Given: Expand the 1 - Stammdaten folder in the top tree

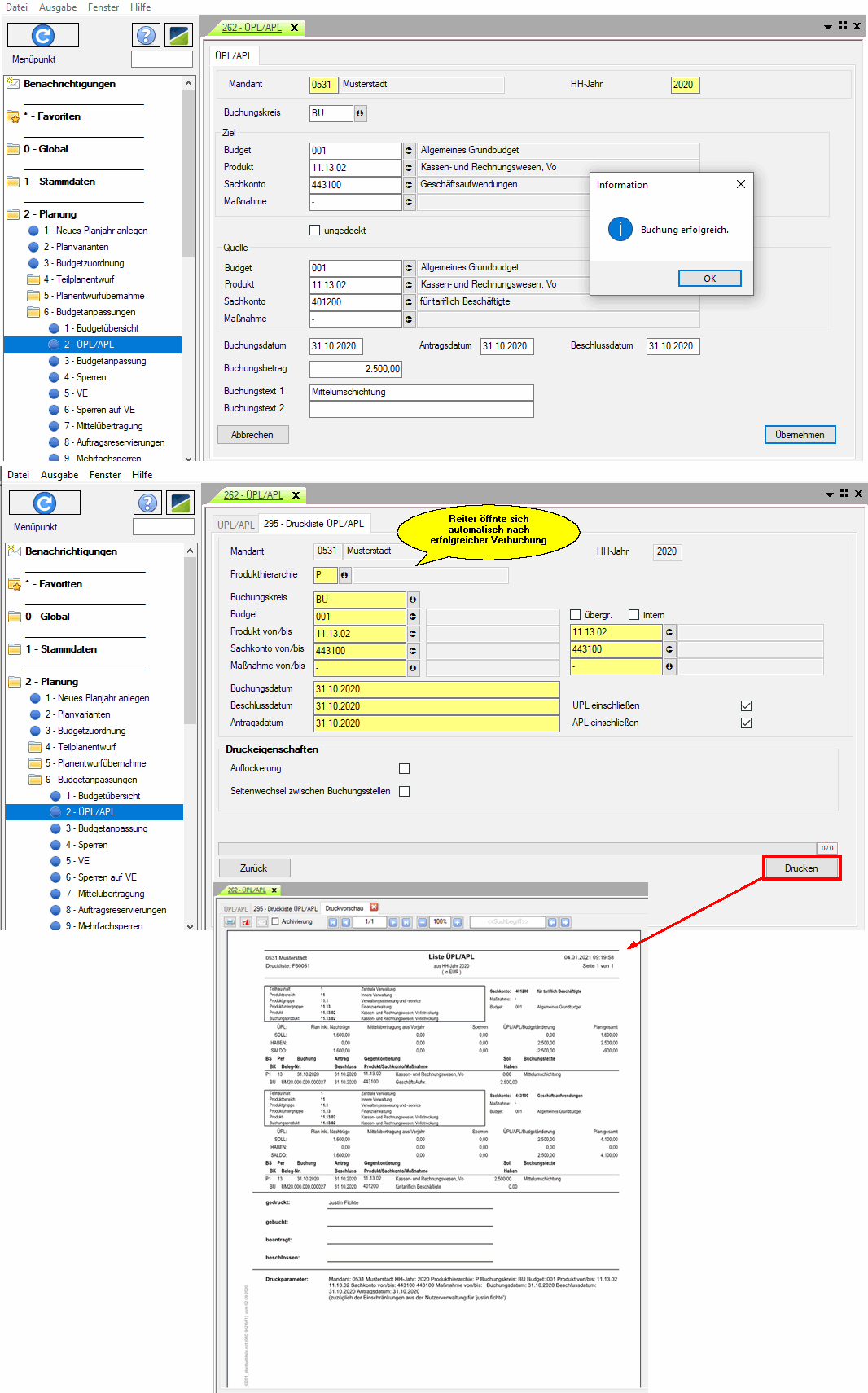Looking at the screenshot, I should coord(13,182).
